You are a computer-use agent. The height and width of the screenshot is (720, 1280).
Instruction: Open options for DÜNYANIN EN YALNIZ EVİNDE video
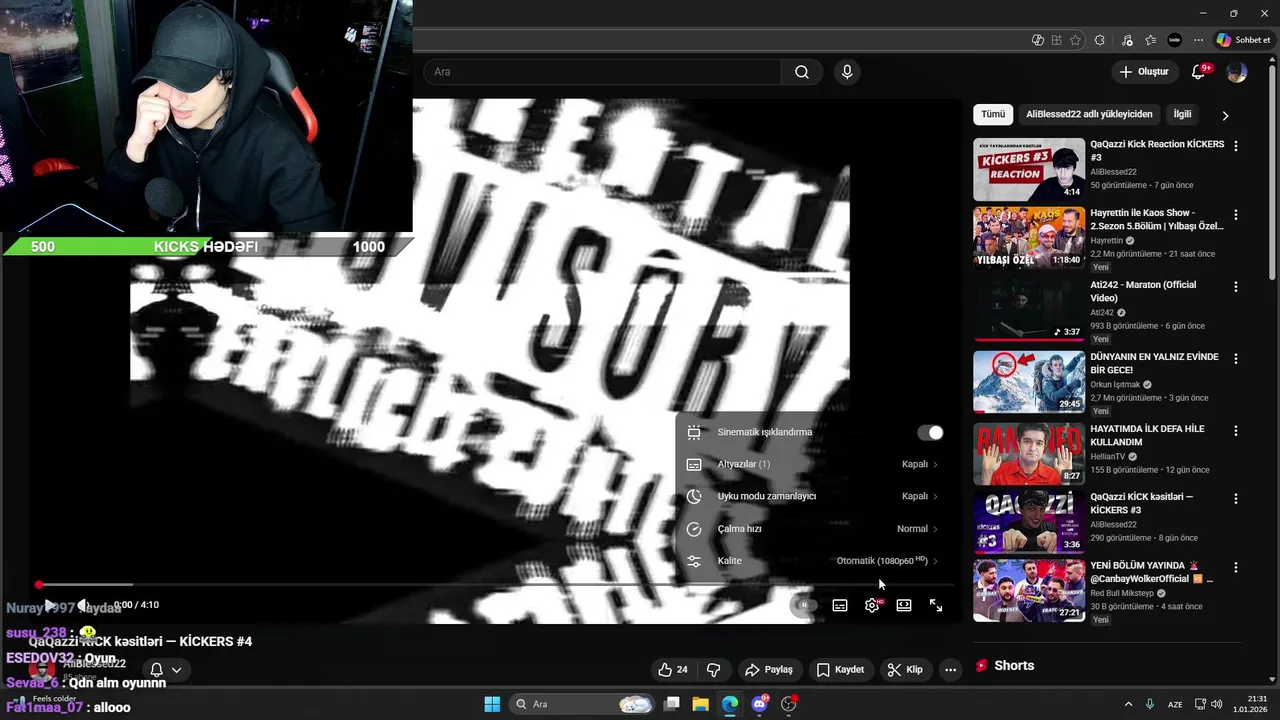[1236, 359]
